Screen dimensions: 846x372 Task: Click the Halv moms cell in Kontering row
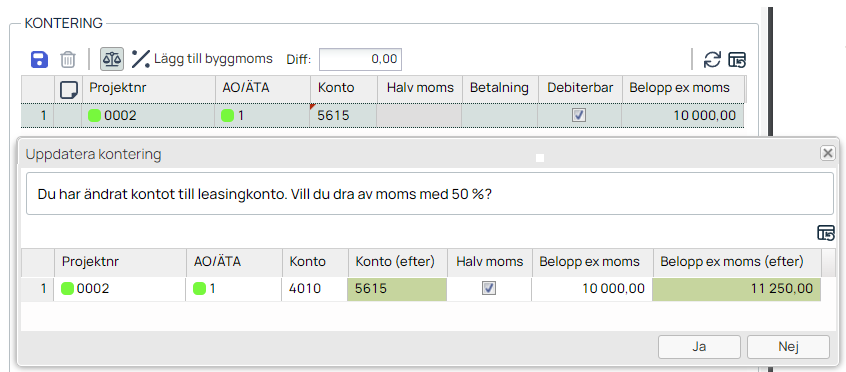[x=419, y=116]
